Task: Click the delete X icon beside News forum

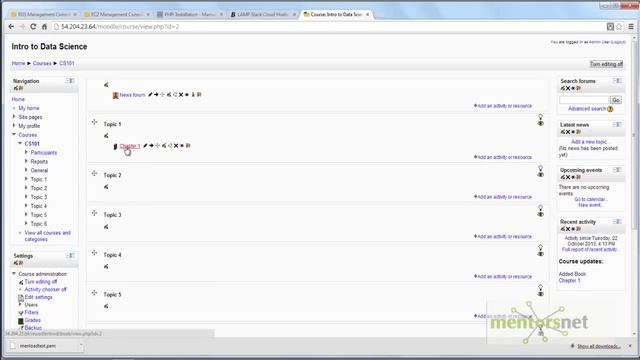Action: (181, 95)
